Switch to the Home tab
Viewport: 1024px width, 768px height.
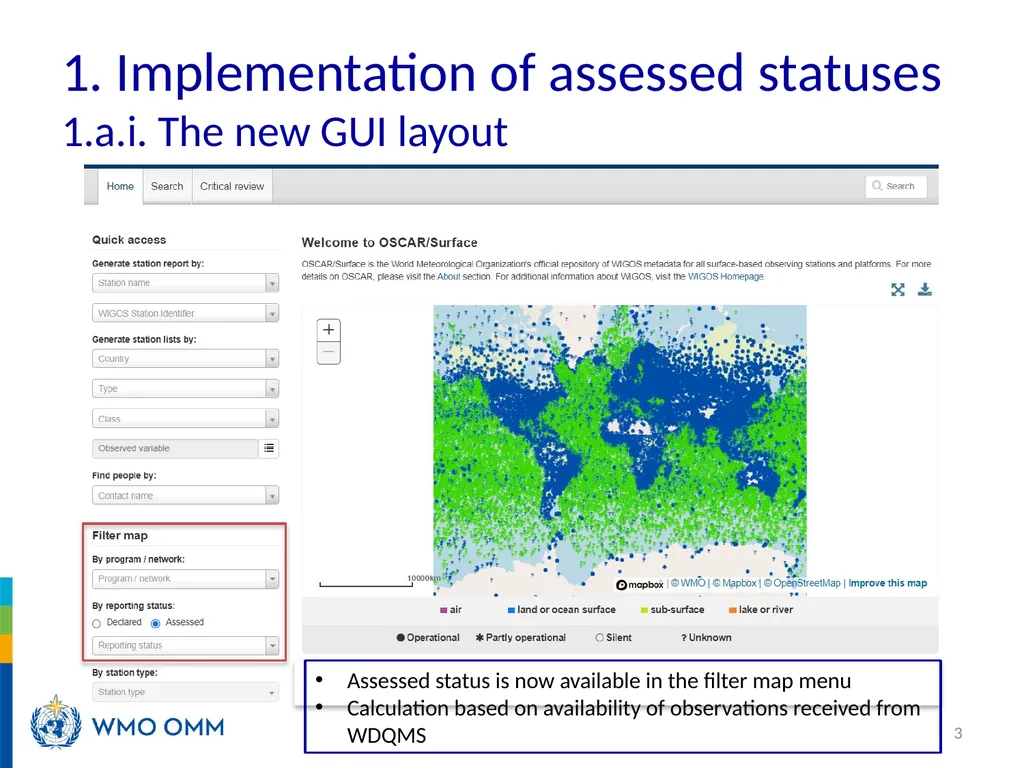click(120, 186)
